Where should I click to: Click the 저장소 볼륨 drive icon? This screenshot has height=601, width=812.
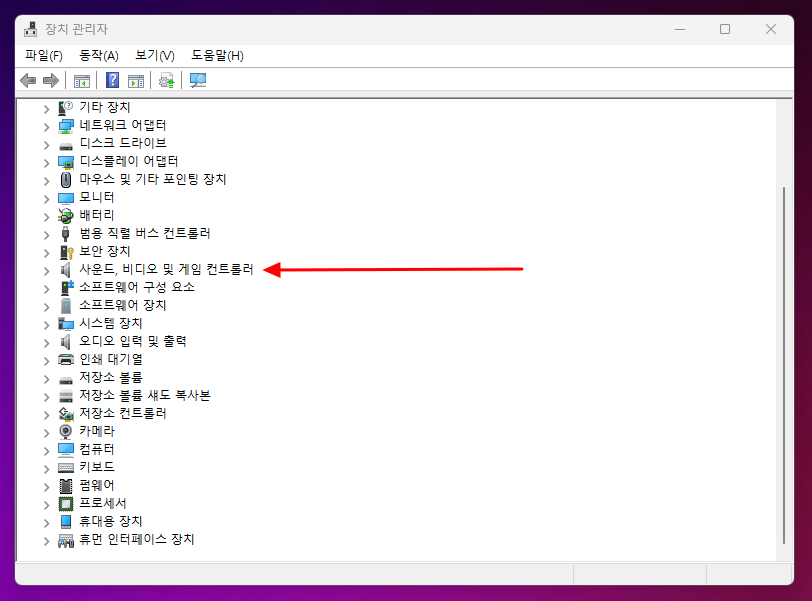66,380
